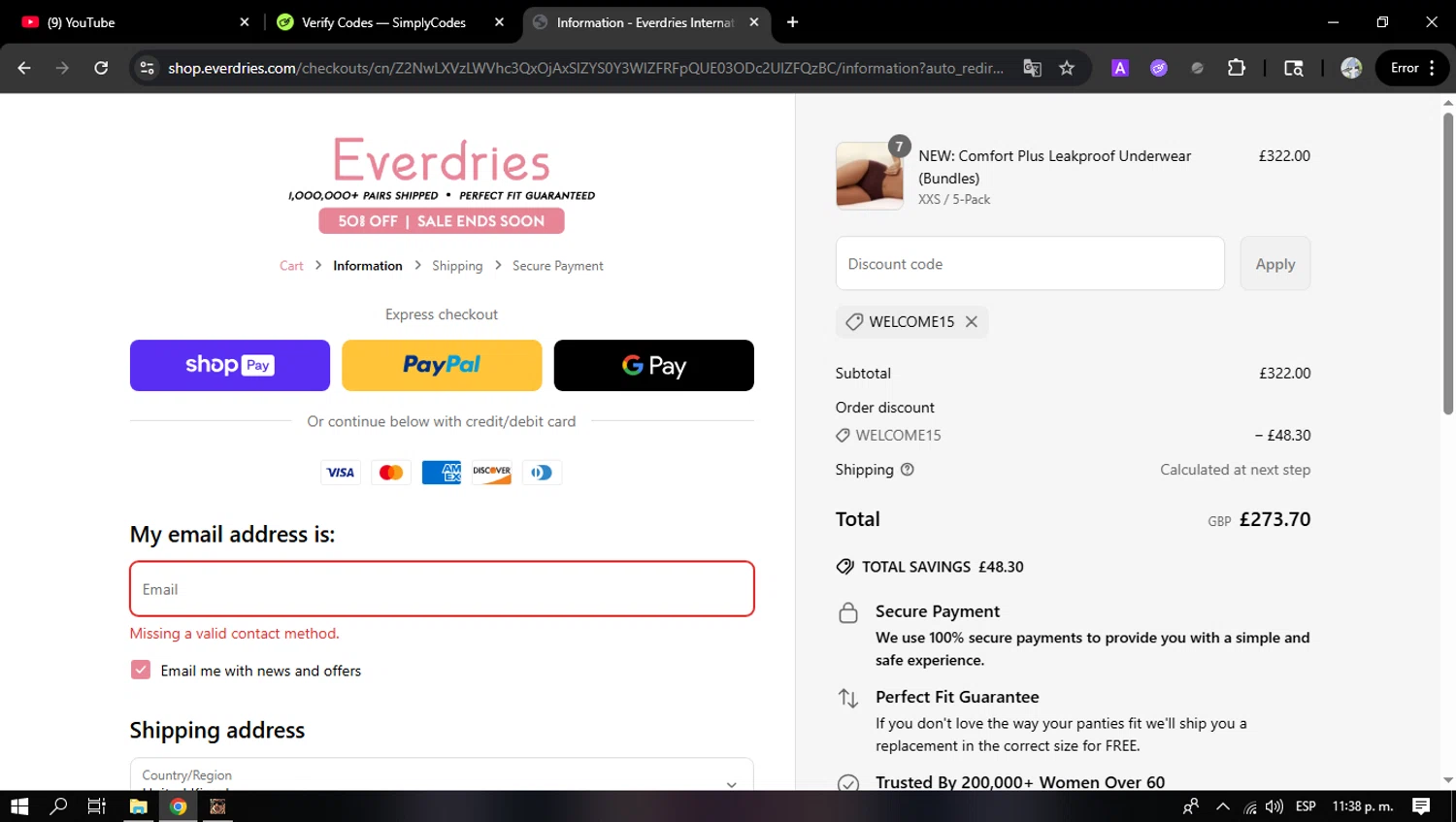
Task: Apply the discount code
Action: [x=1274, y=264]
